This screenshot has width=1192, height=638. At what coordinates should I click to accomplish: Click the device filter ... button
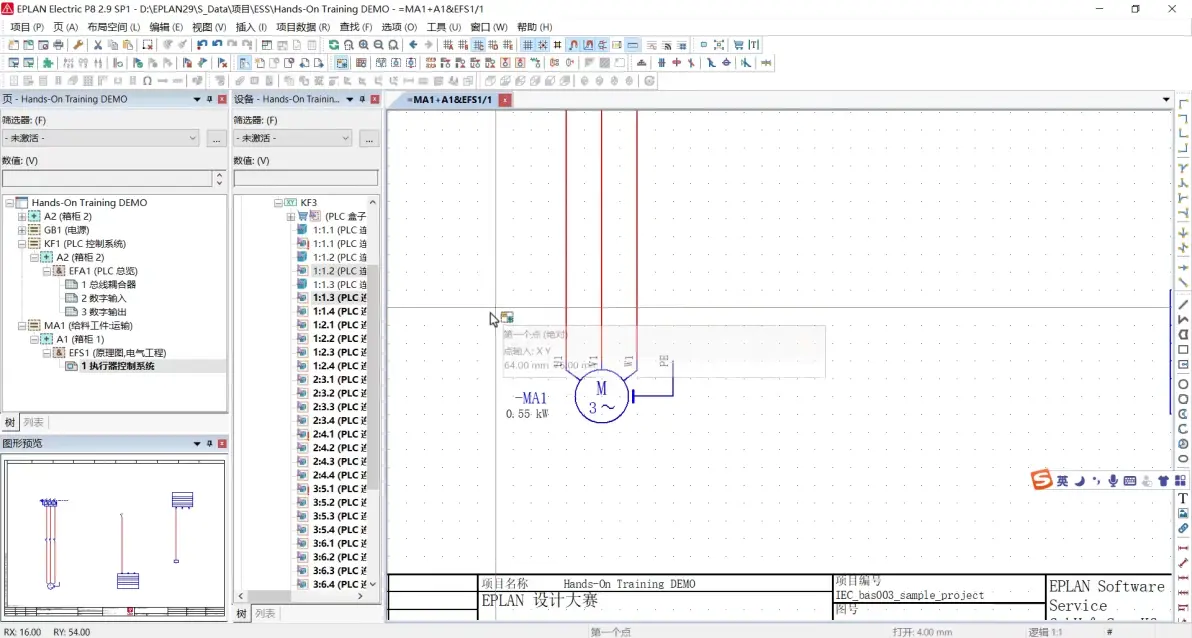click(x=369, y=138)
